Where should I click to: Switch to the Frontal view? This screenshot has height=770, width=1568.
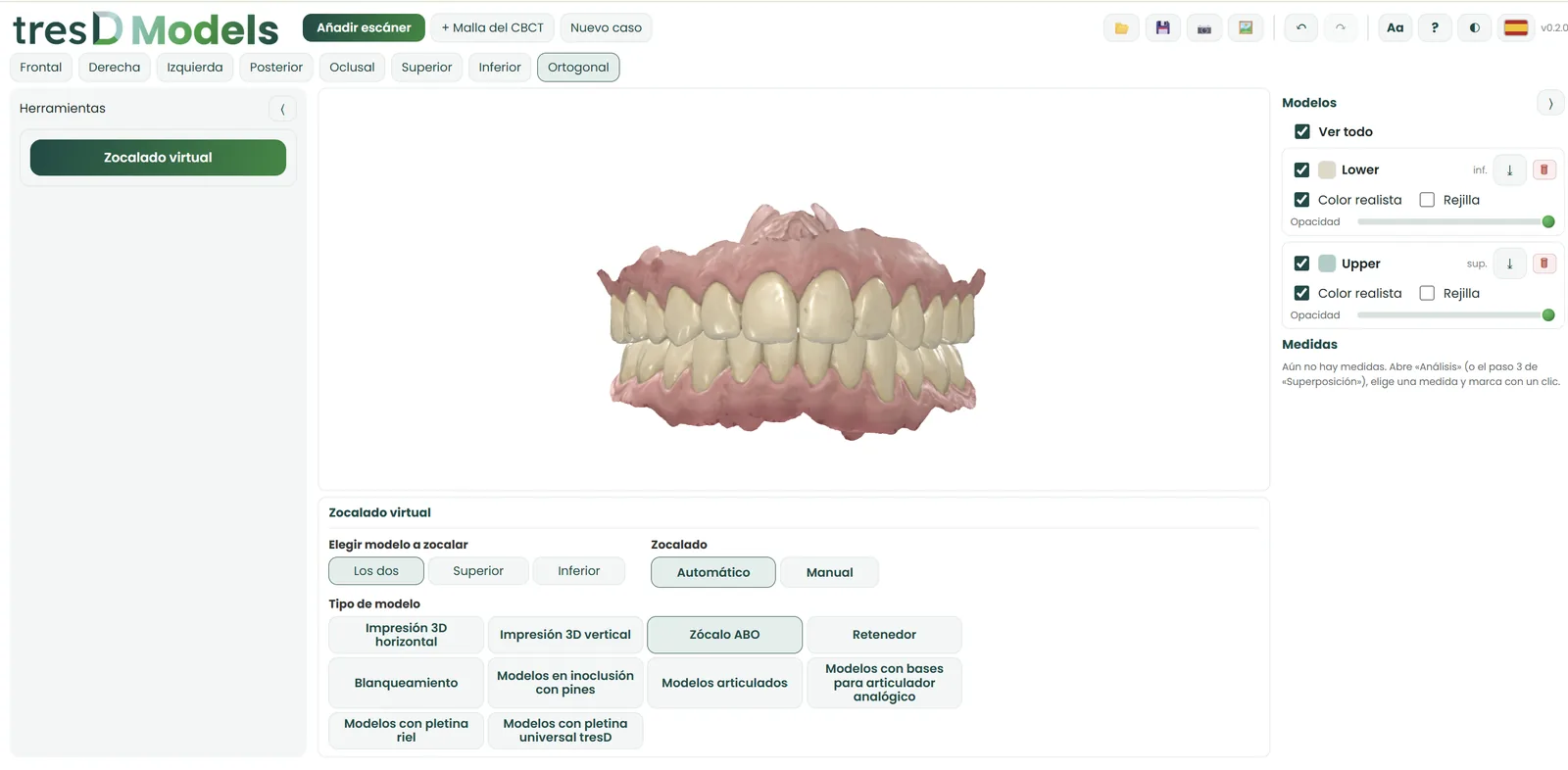[41, 68]
